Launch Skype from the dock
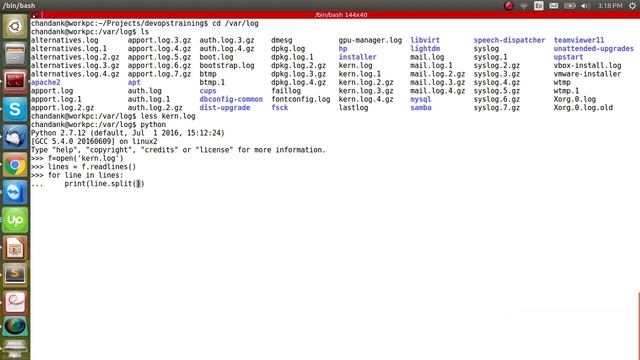This screenshot has height=360, width=640. (x=15, y=109)
